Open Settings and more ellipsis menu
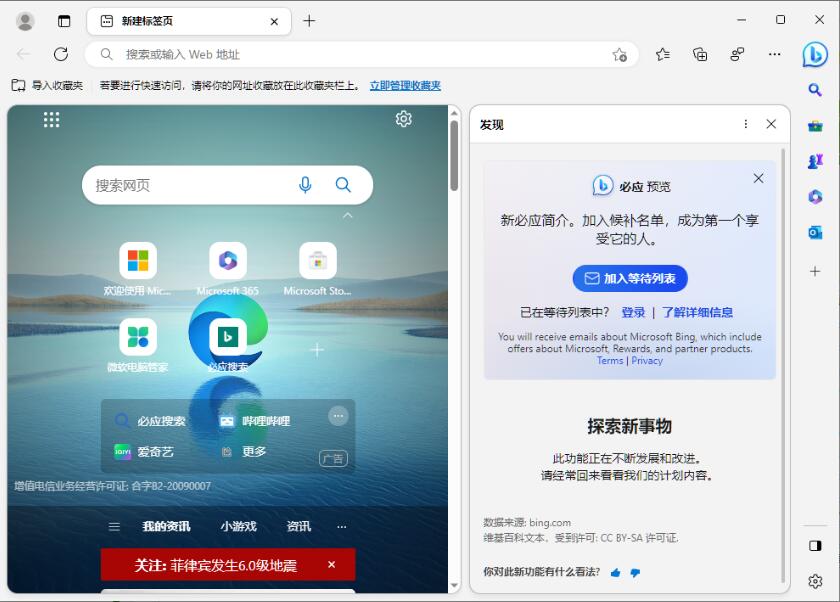This screenshot has height=602, width=840. click(774, 54)
